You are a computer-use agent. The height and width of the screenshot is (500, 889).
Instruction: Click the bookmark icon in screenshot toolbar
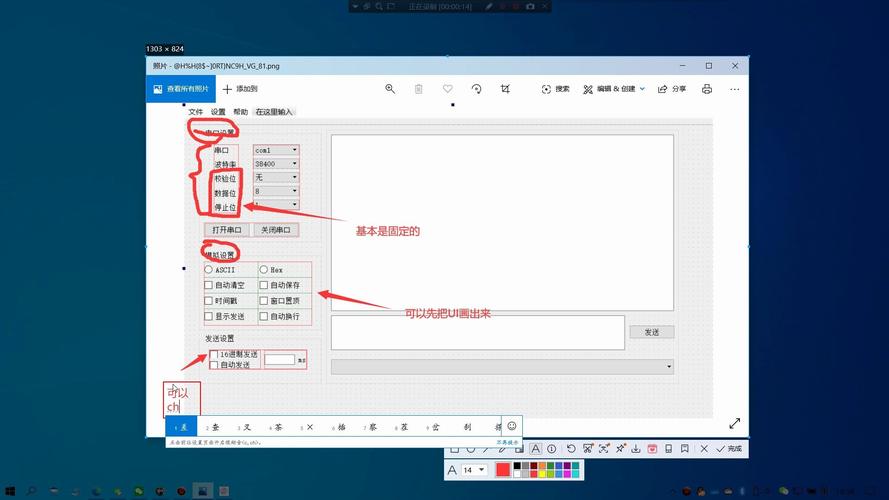point(684,448)
